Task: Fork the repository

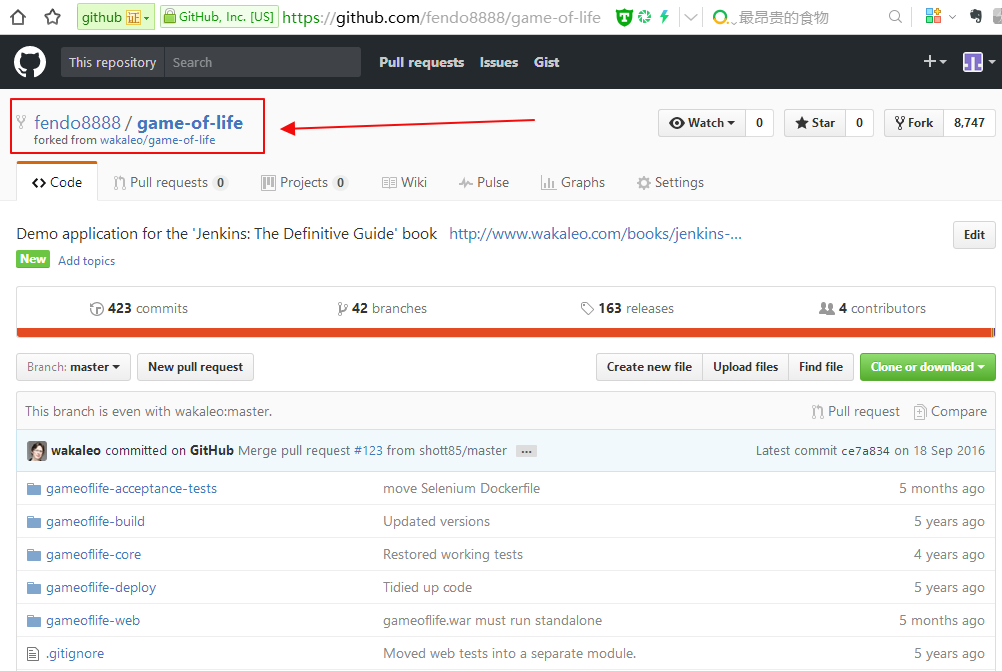Action: click(914, 123)
